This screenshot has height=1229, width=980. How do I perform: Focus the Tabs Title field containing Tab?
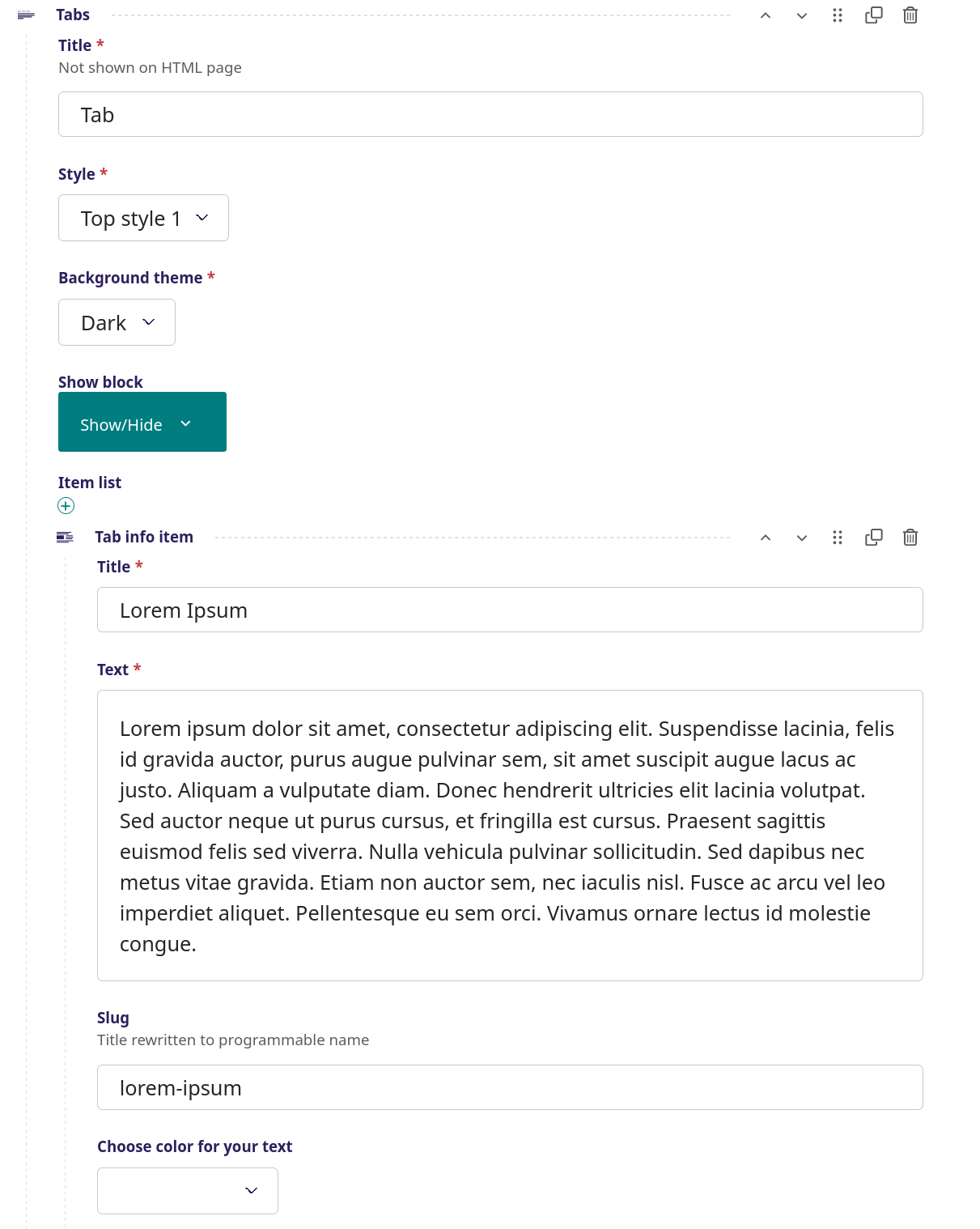click(490, 114)
